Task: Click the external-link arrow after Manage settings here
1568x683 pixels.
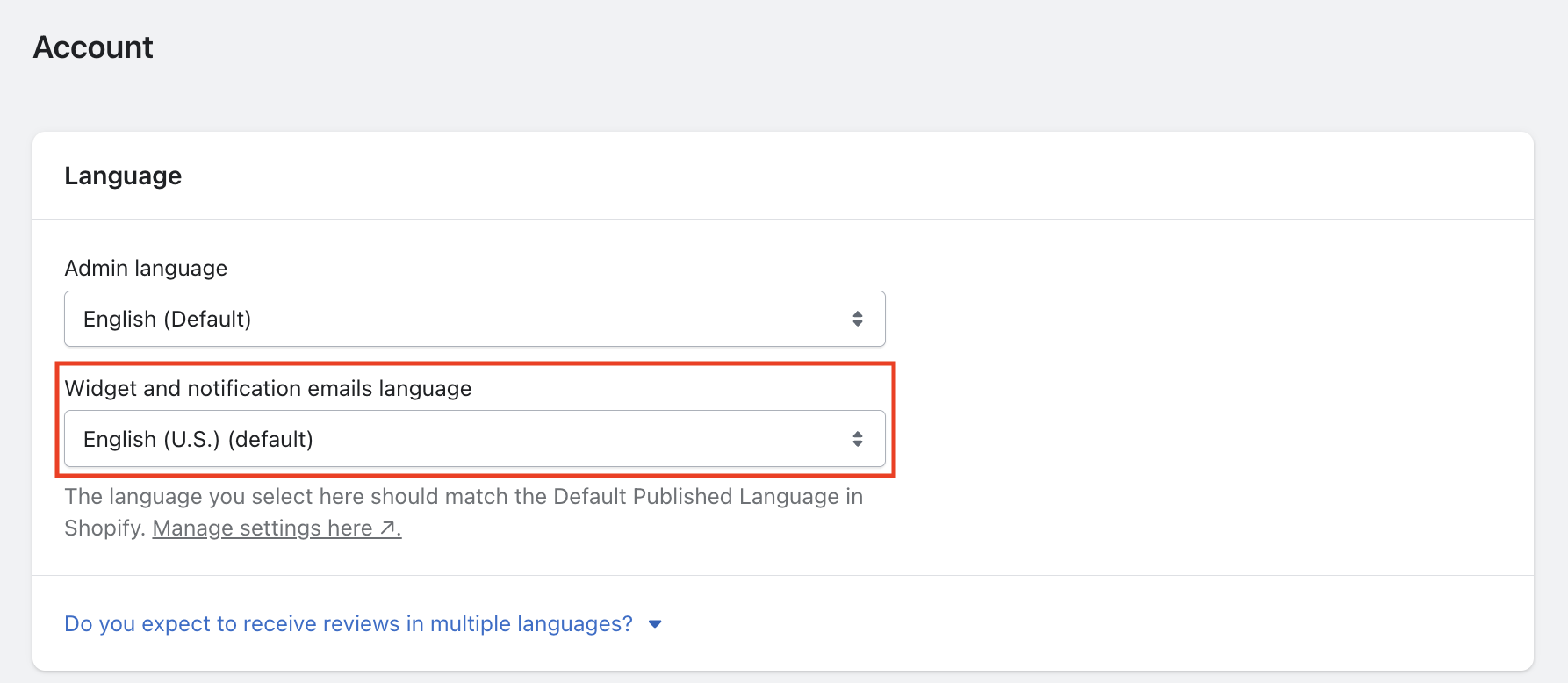Action: pyautogui.click(x=388, y=528)
